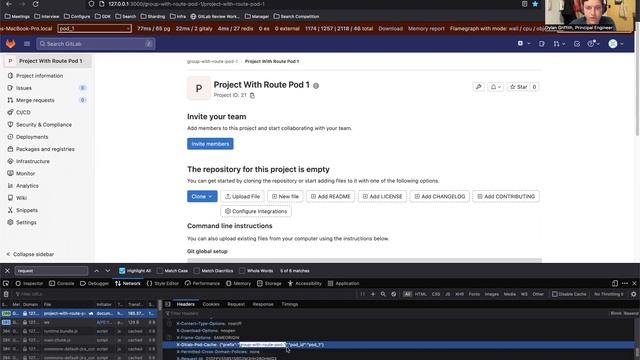
Task: Jump to previous find match arrow
Action: tap(96, 271)
